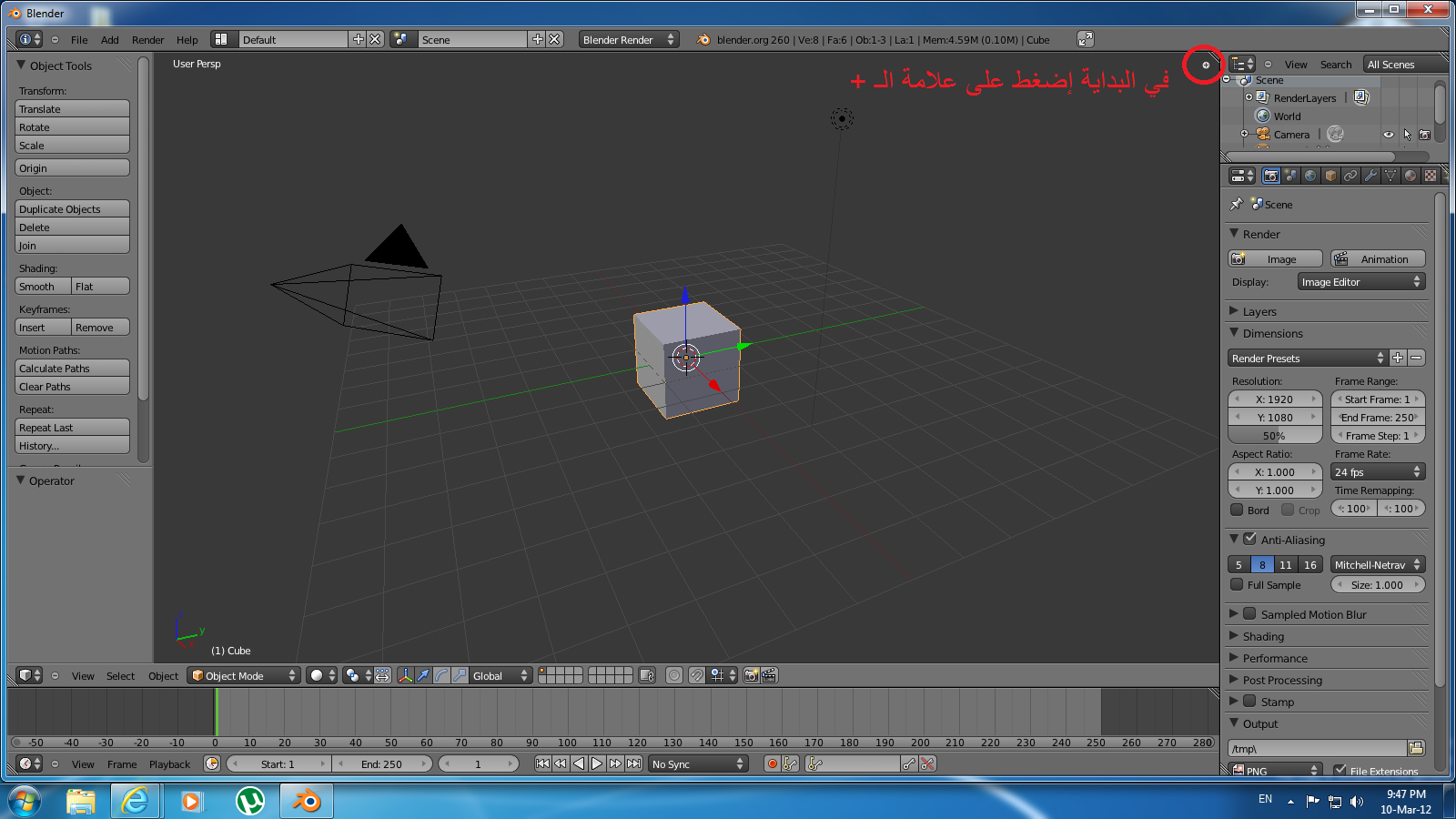Pin the properties context with pushpin icon

pos(1236,204)
